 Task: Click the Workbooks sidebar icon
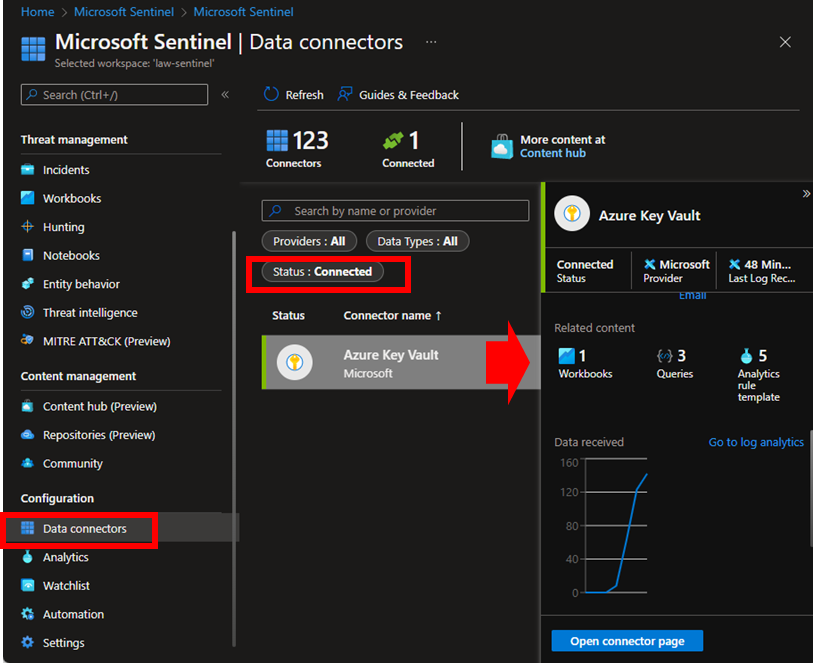[27, 198]
